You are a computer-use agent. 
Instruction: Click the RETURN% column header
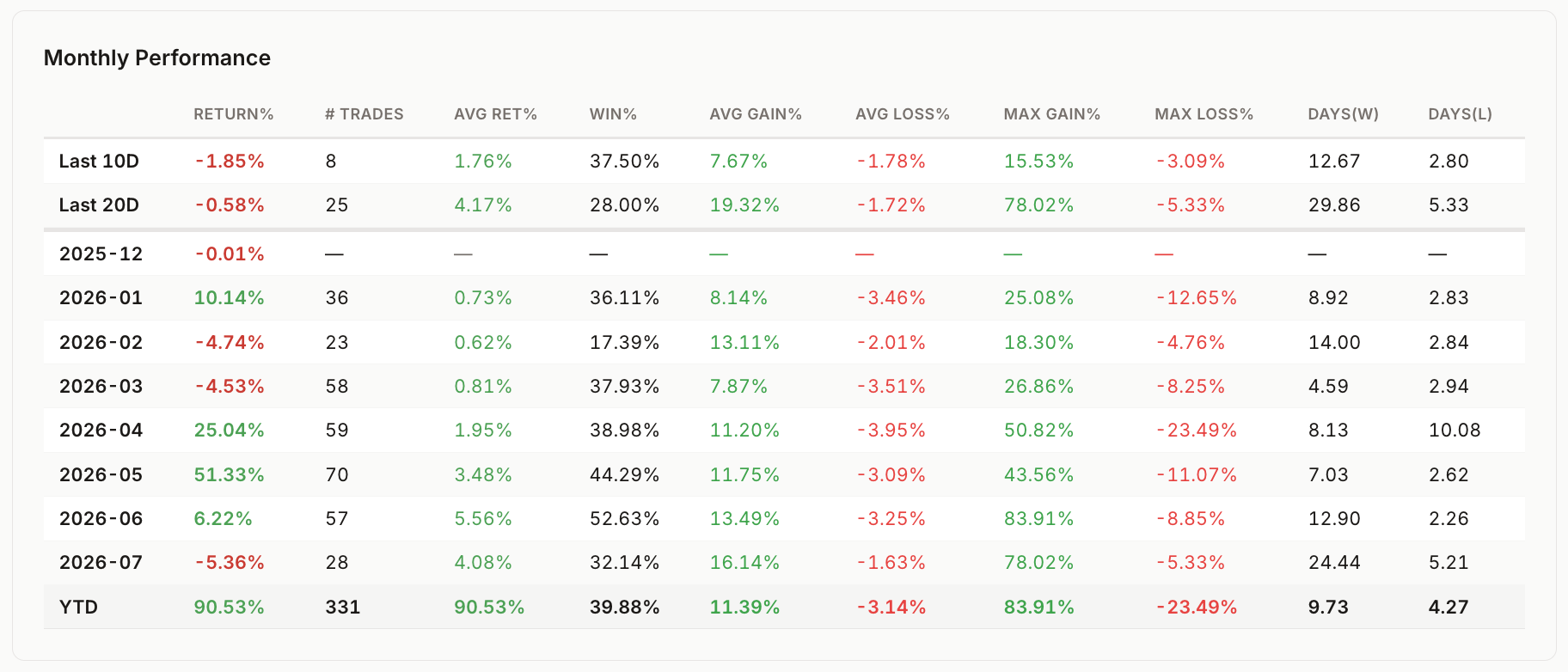tap(233, 114)
